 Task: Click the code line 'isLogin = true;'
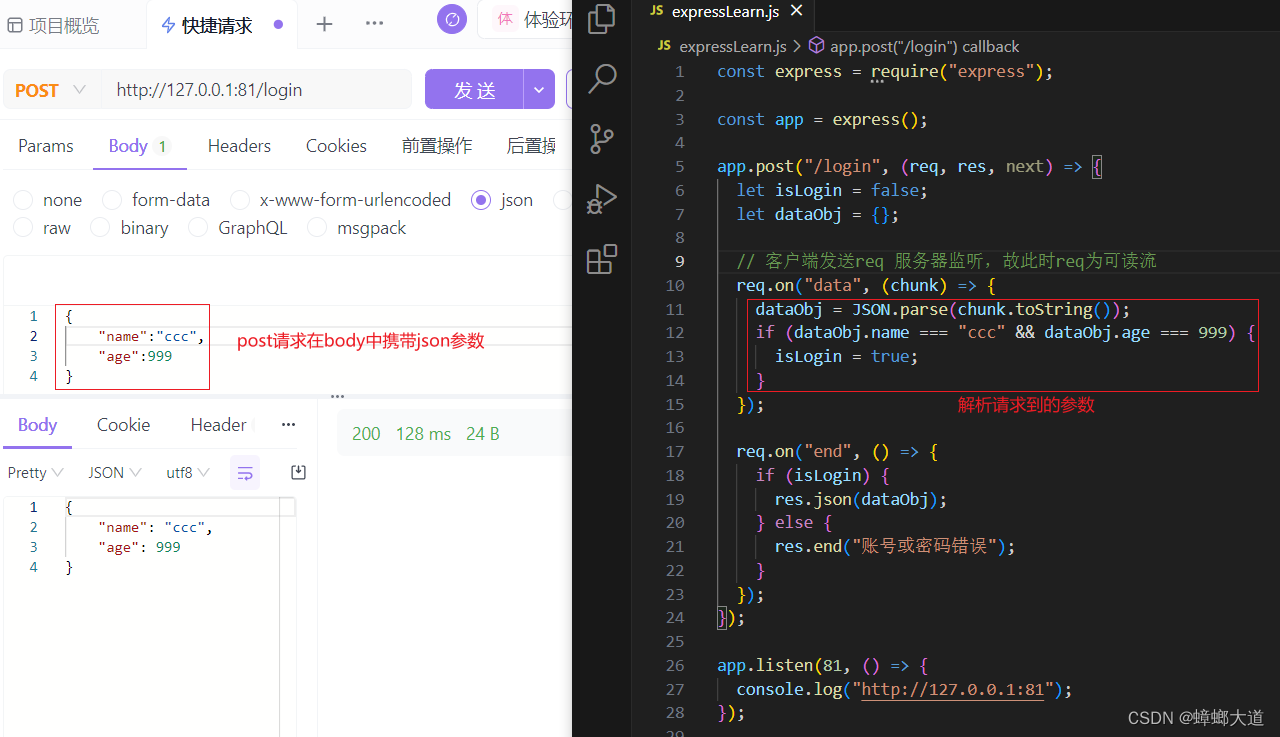(846, 356)
